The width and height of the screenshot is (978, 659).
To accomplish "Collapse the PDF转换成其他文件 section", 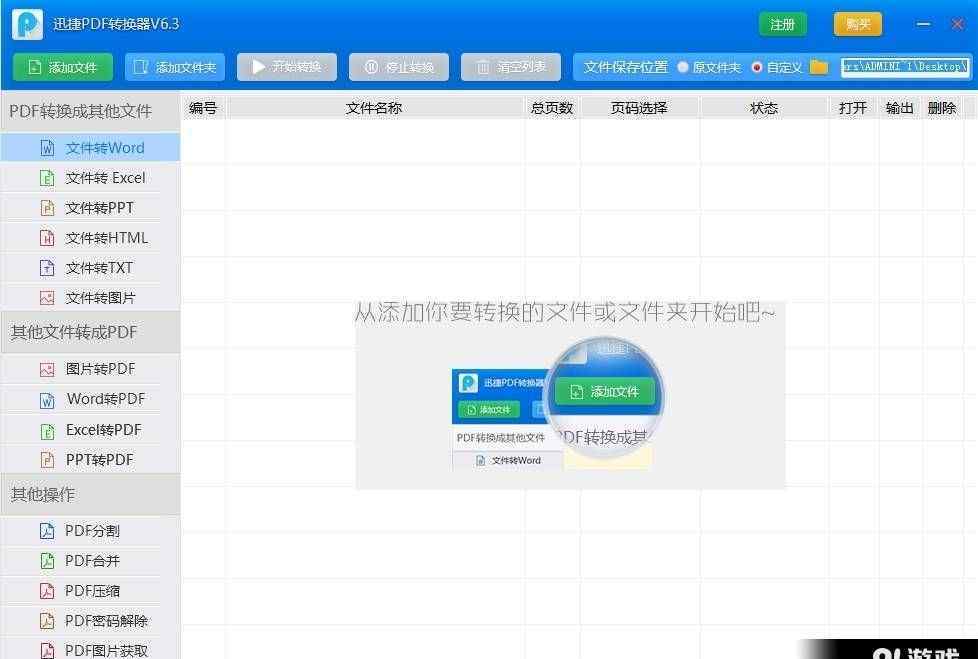I will click(90, 111).
